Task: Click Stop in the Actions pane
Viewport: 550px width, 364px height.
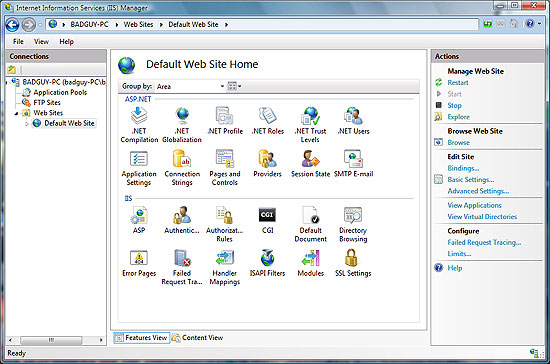Action: 454,106
